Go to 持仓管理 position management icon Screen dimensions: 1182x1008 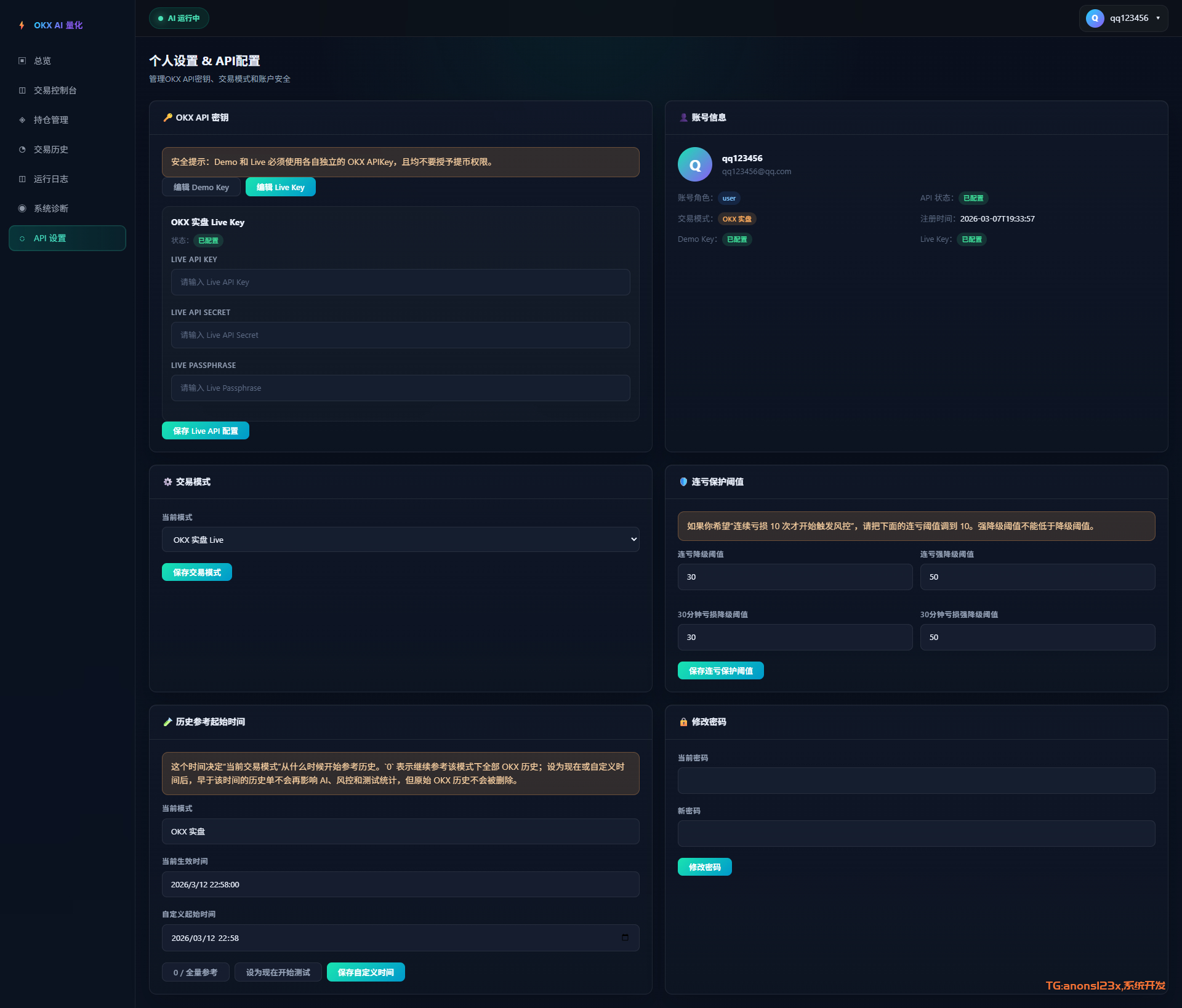(22, 120)
